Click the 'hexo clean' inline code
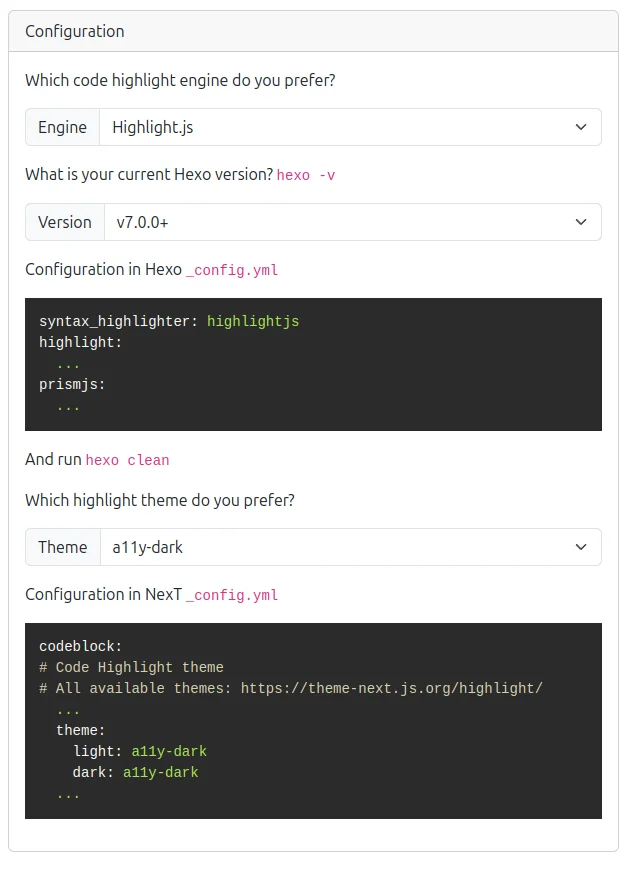Image resolution: width=631 pixels, height=869 pixels. pos(127,461)
